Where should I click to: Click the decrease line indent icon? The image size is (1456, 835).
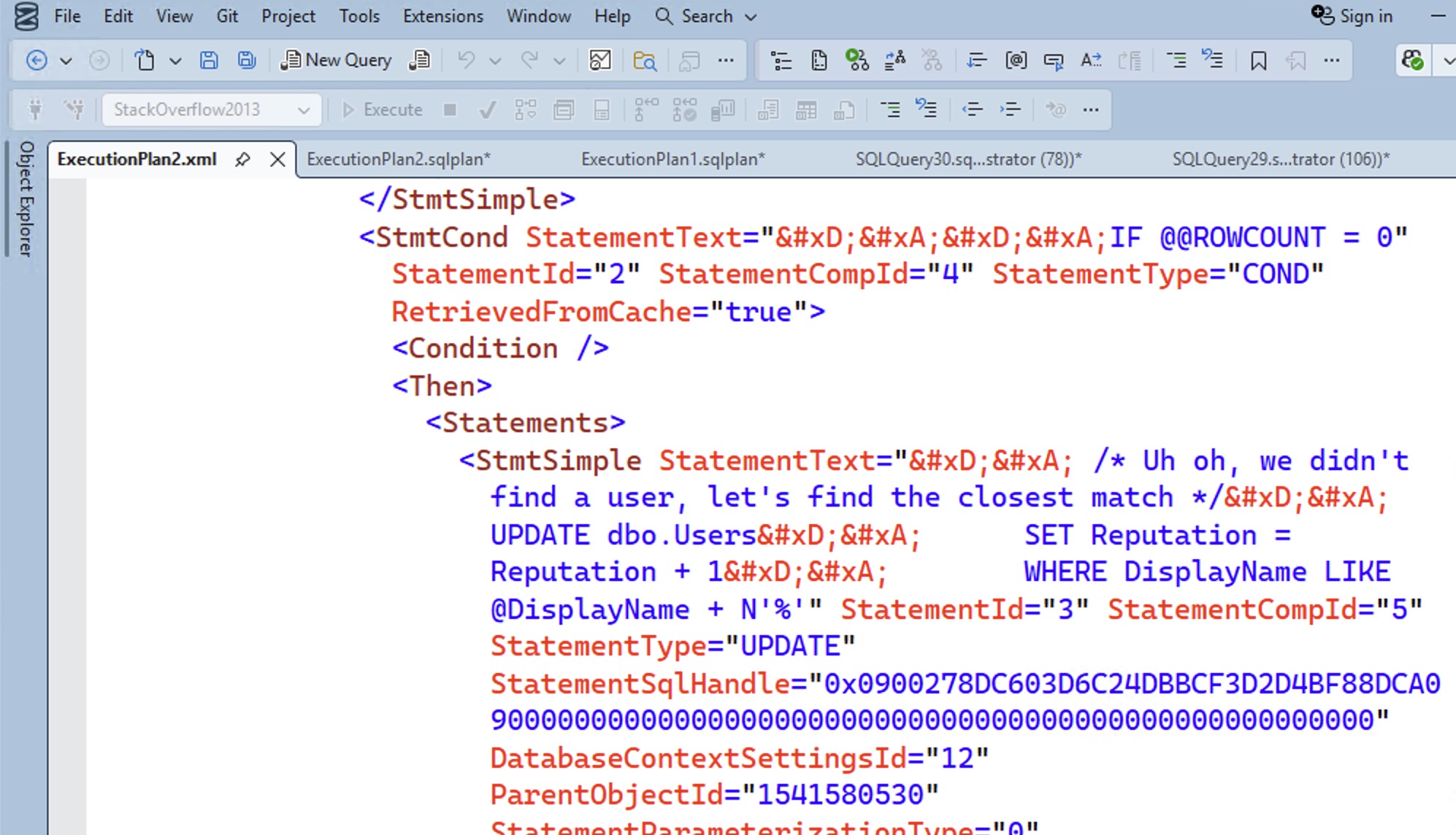click(972, 109)
